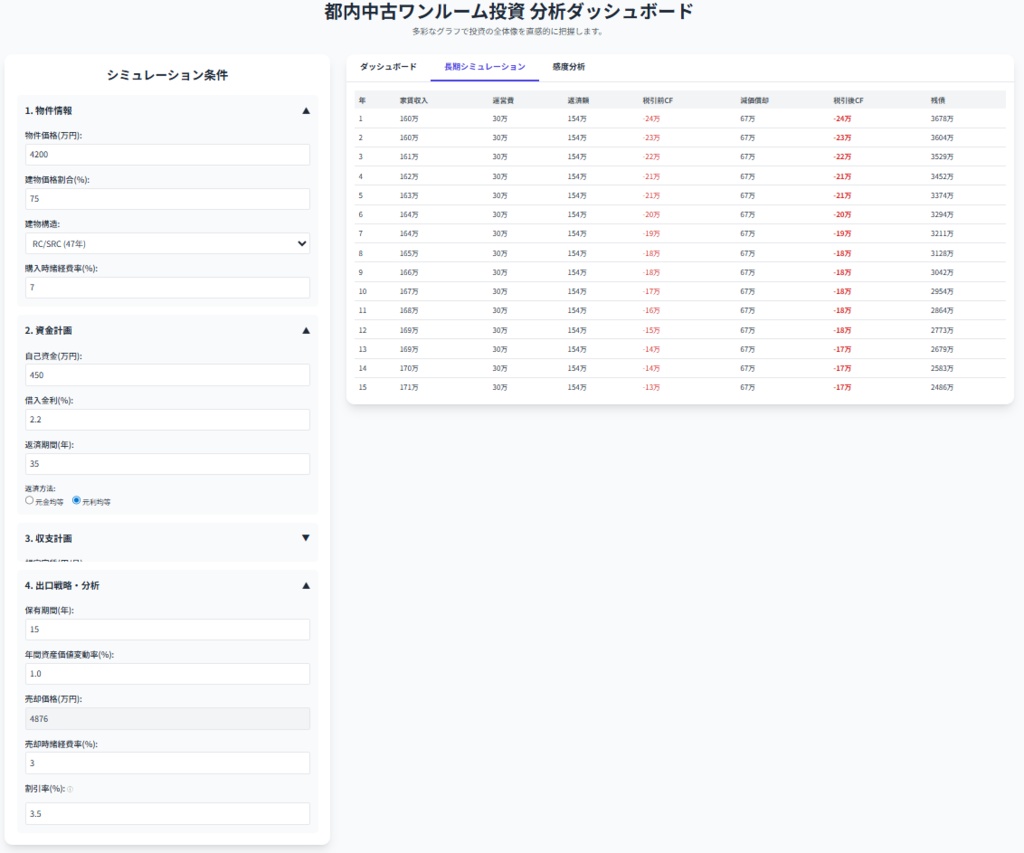
Task: Click the 都内中古ワンルーム投資 分析ダッシュボード title
Action: pyautogui.click(x=508, y=12)
